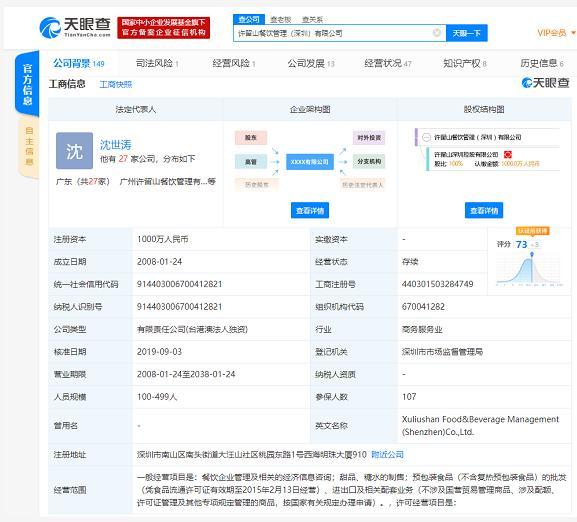Click 许留山餐饮管理（深圳）有限公司 in the equity tree

[478, 137]
